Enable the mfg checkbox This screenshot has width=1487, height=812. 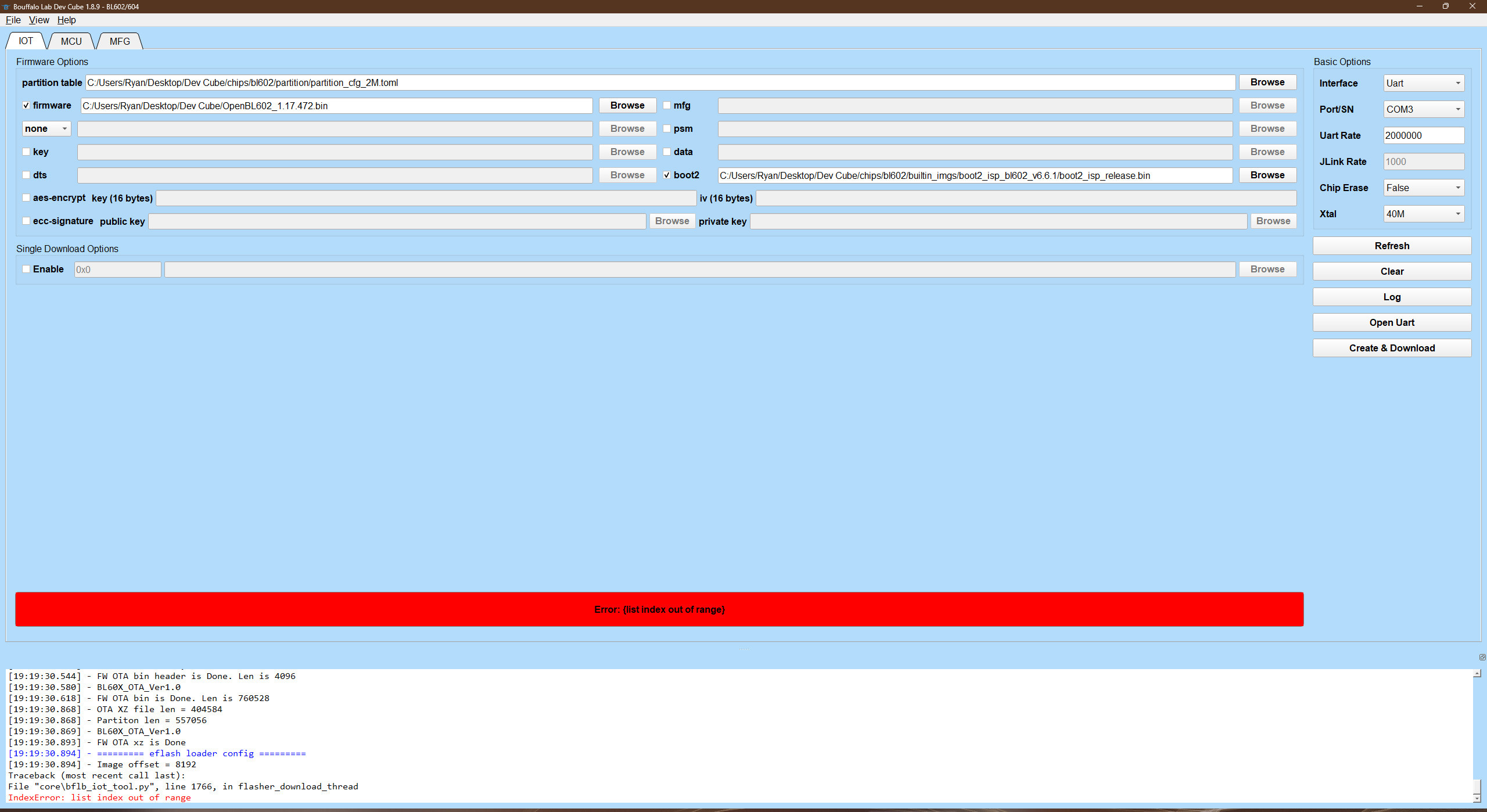666,105
